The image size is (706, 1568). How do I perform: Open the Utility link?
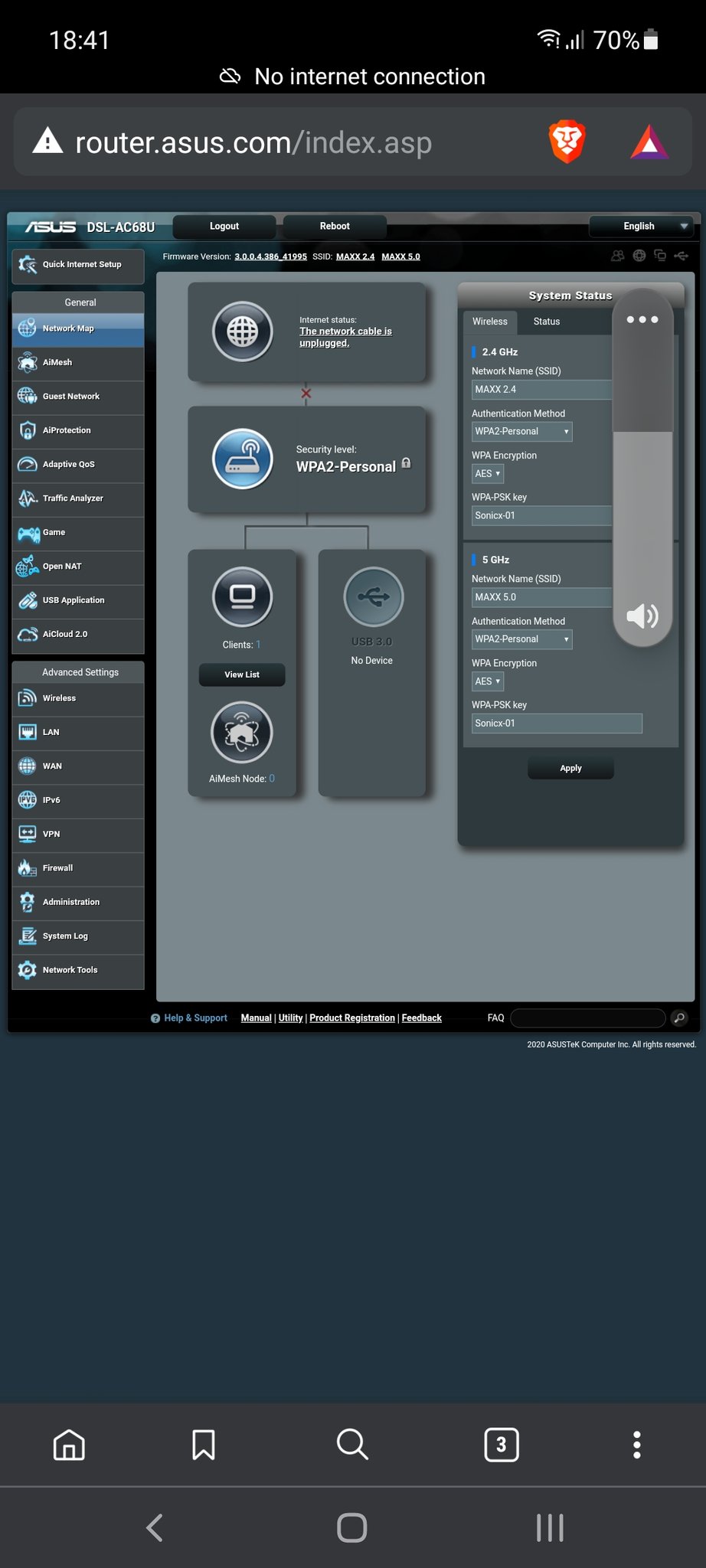[x=290, y=1018]
